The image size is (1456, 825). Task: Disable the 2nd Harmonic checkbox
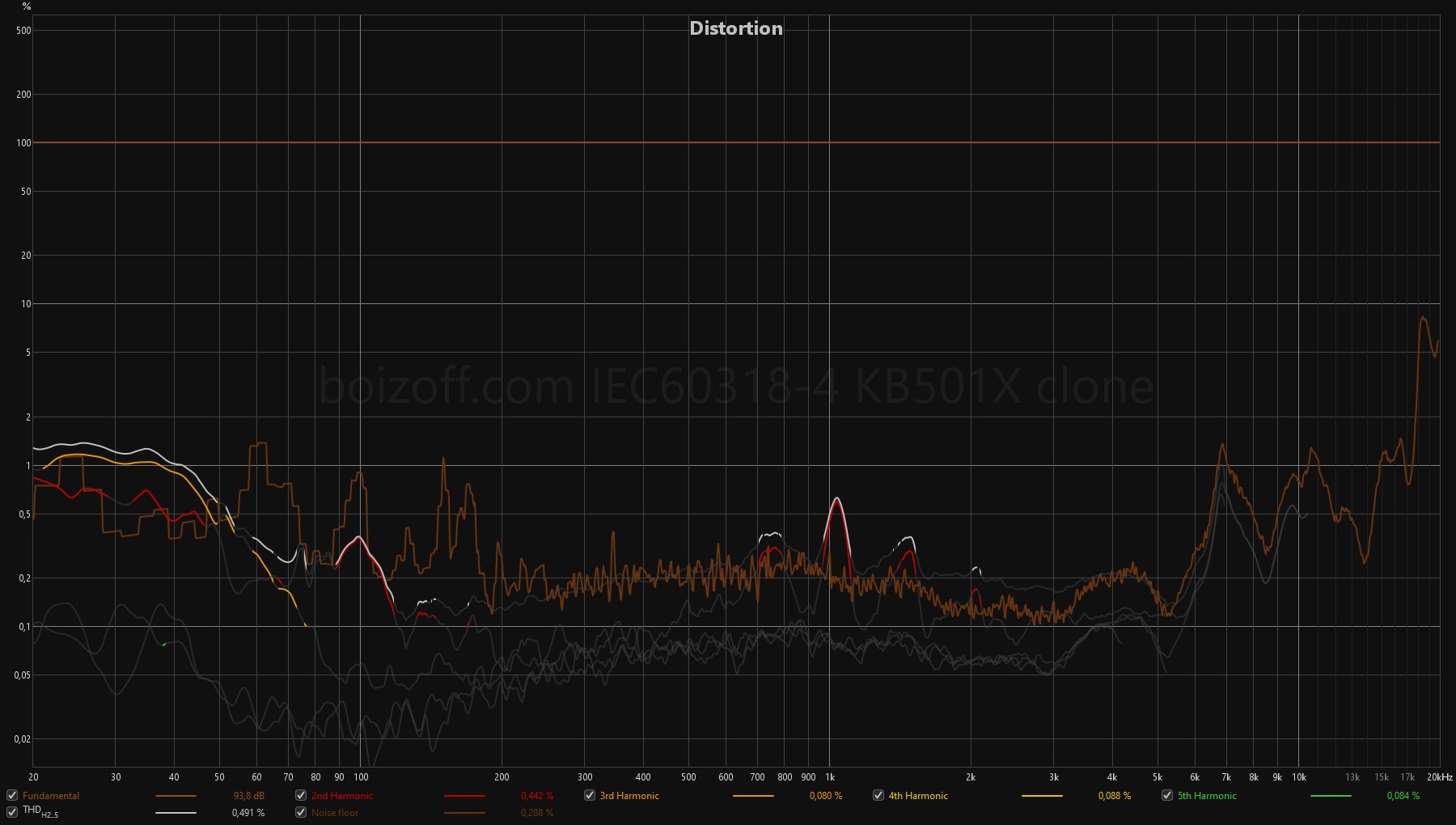[299, 795]
